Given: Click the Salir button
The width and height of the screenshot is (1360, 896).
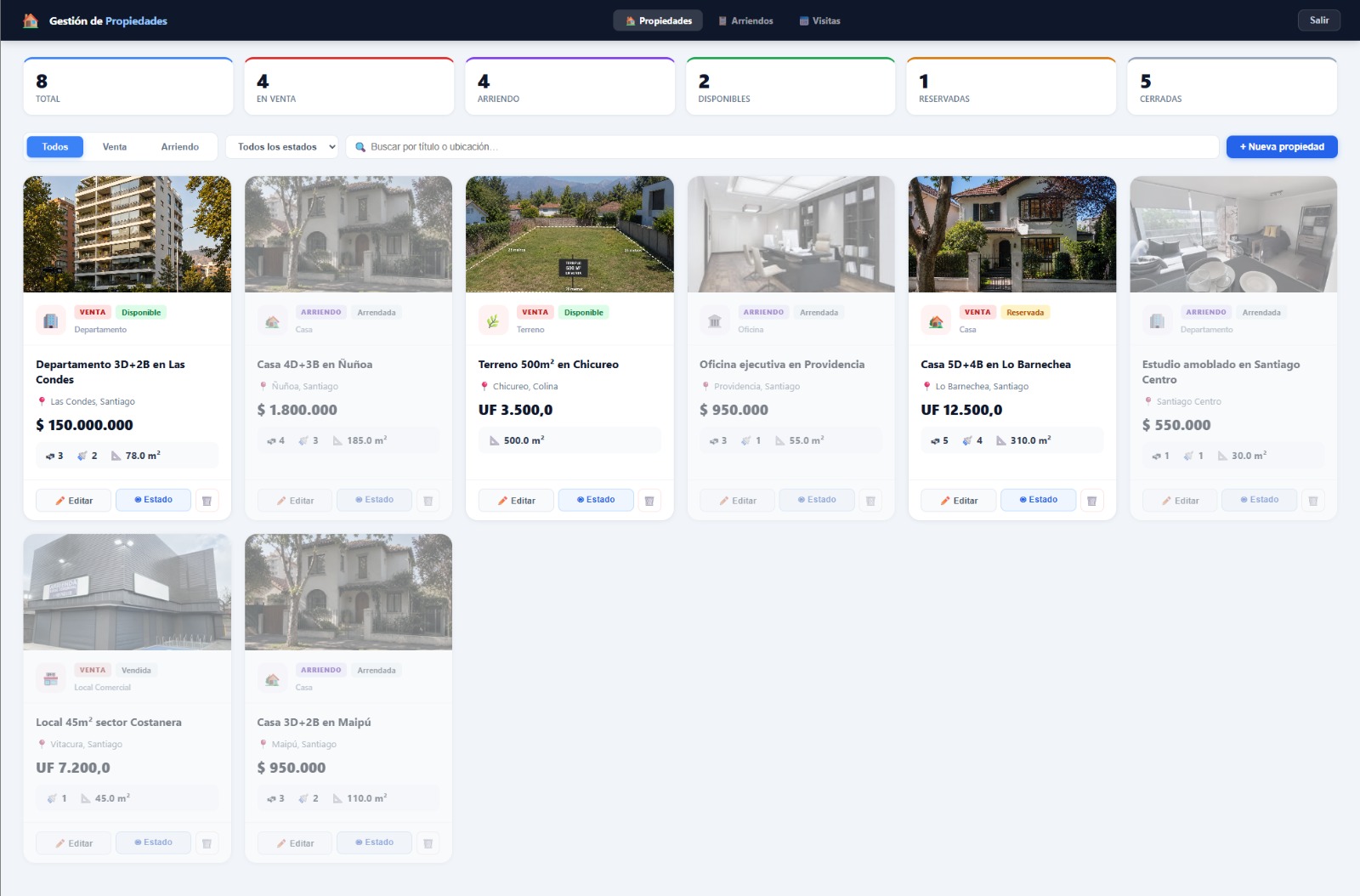Looking at the screenshot, I should click(1319, 20).
